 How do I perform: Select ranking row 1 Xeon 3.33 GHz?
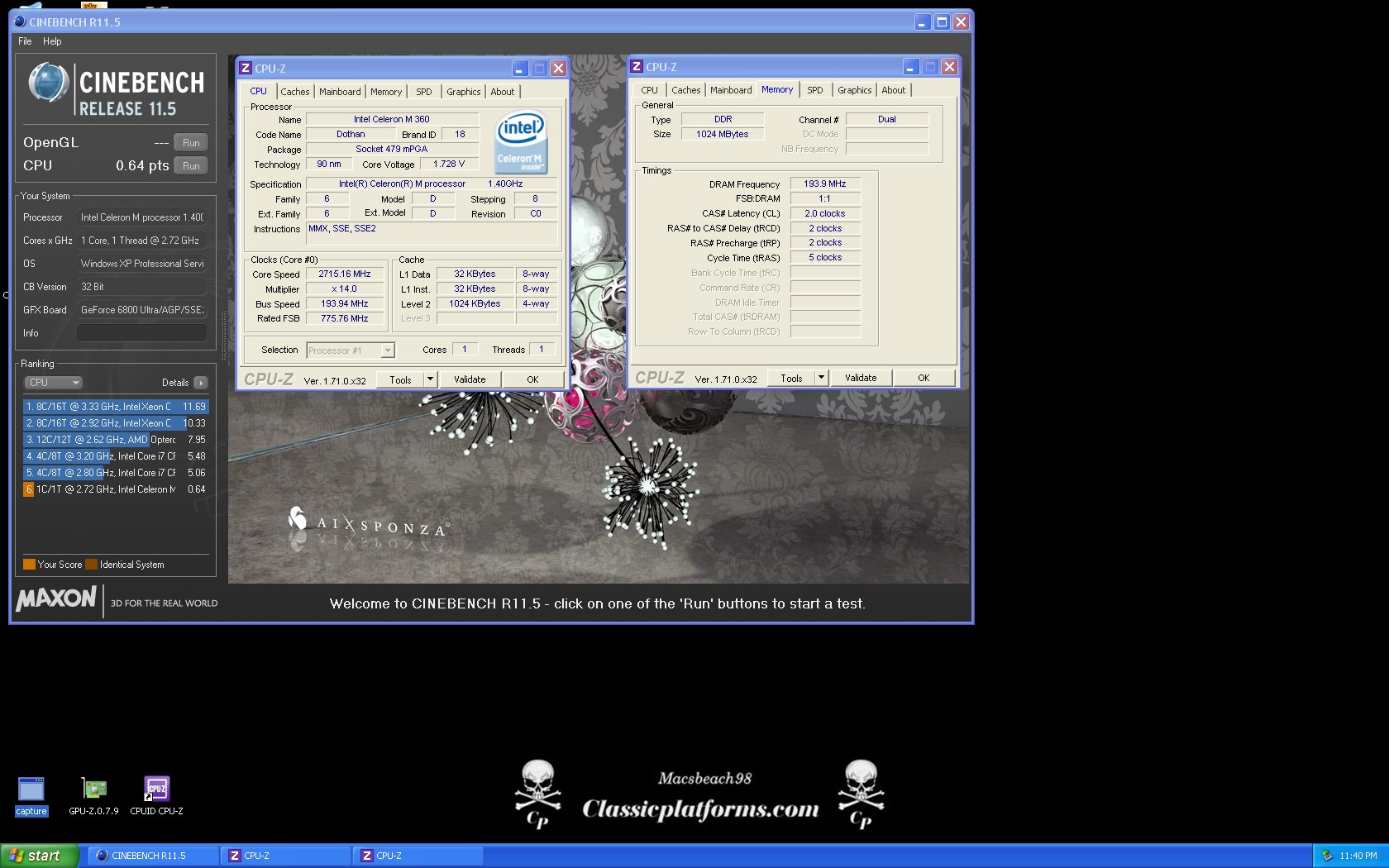[116, 407]
